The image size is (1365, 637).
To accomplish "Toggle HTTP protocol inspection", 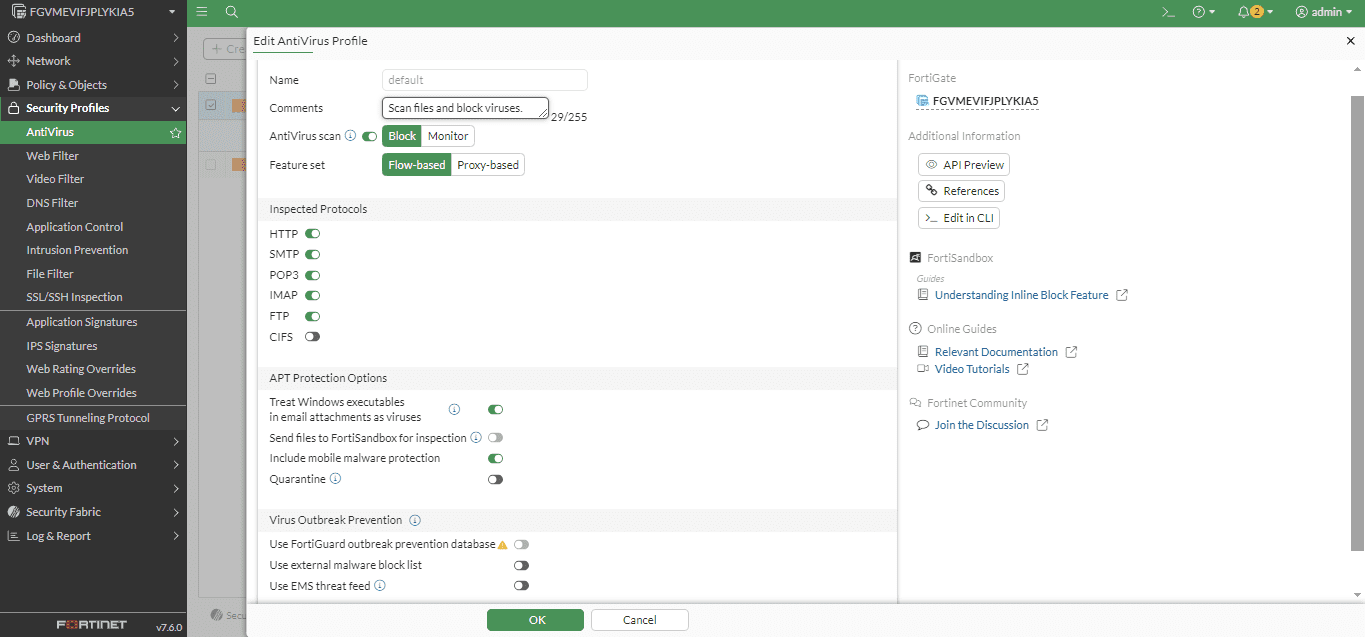I will (312, 233).
